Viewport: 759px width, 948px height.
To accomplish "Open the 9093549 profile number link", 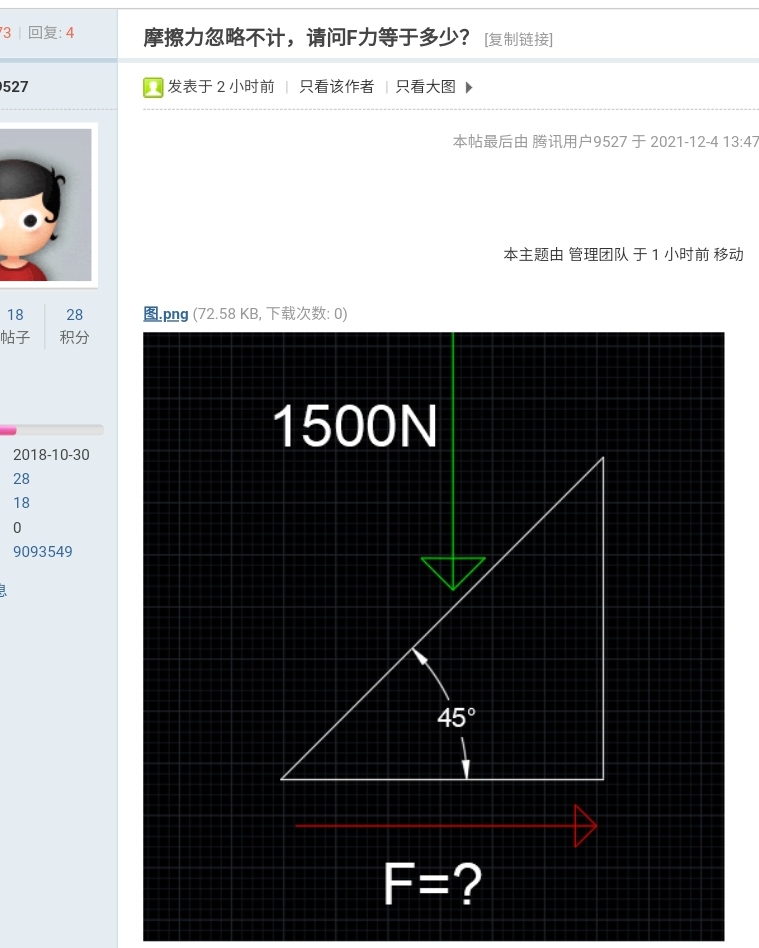I will tap(42, 551).
